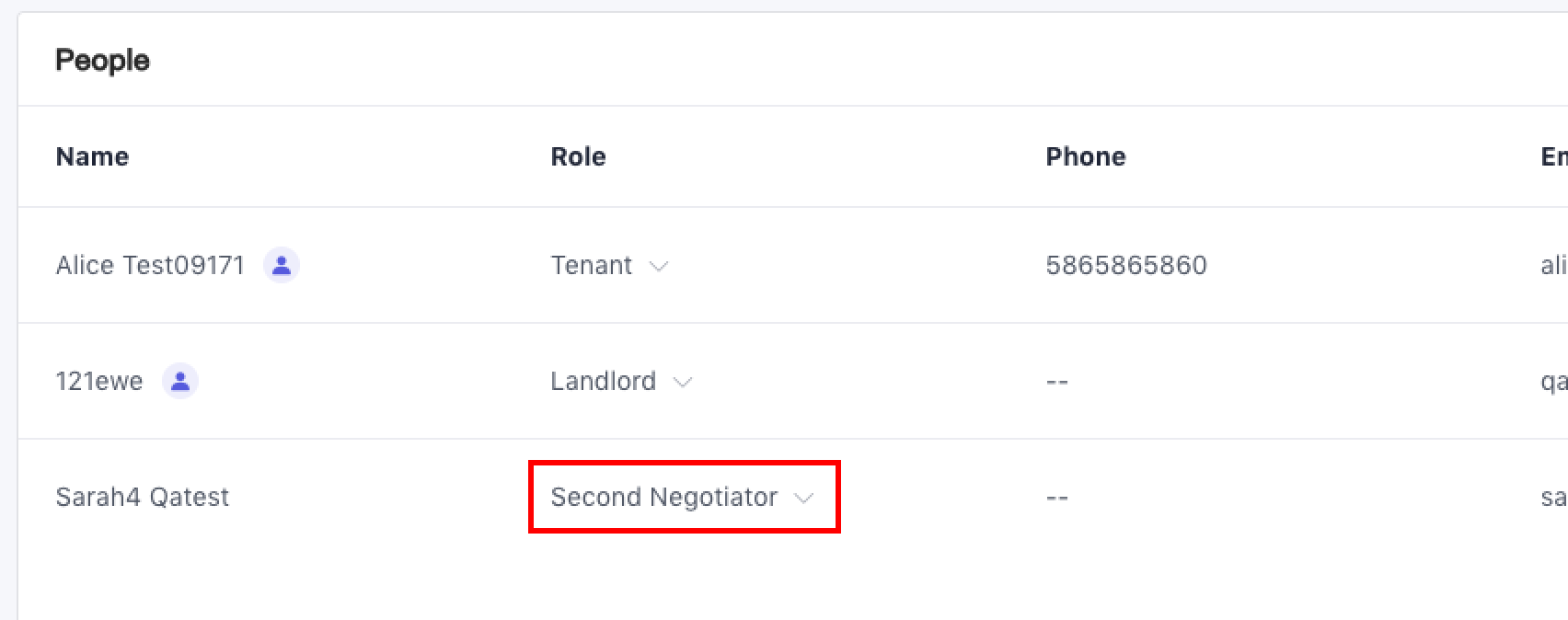
Task: Click the cut-off Email column header
Action: coord(1553,156)
